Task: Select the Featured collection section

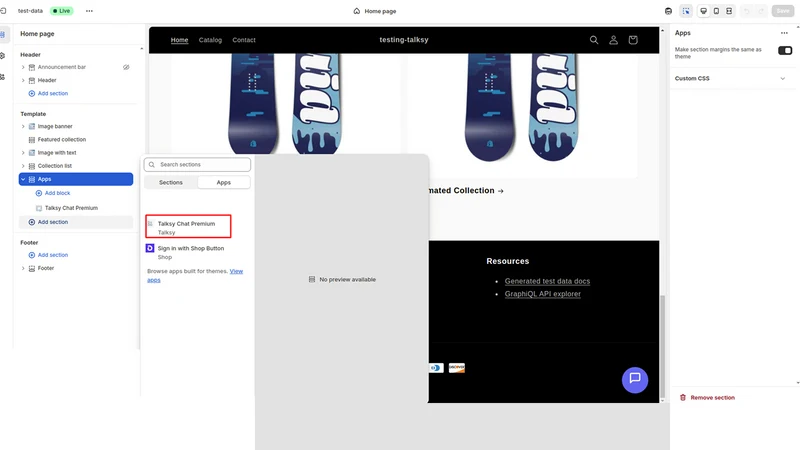Action: [x=62, y=139]
